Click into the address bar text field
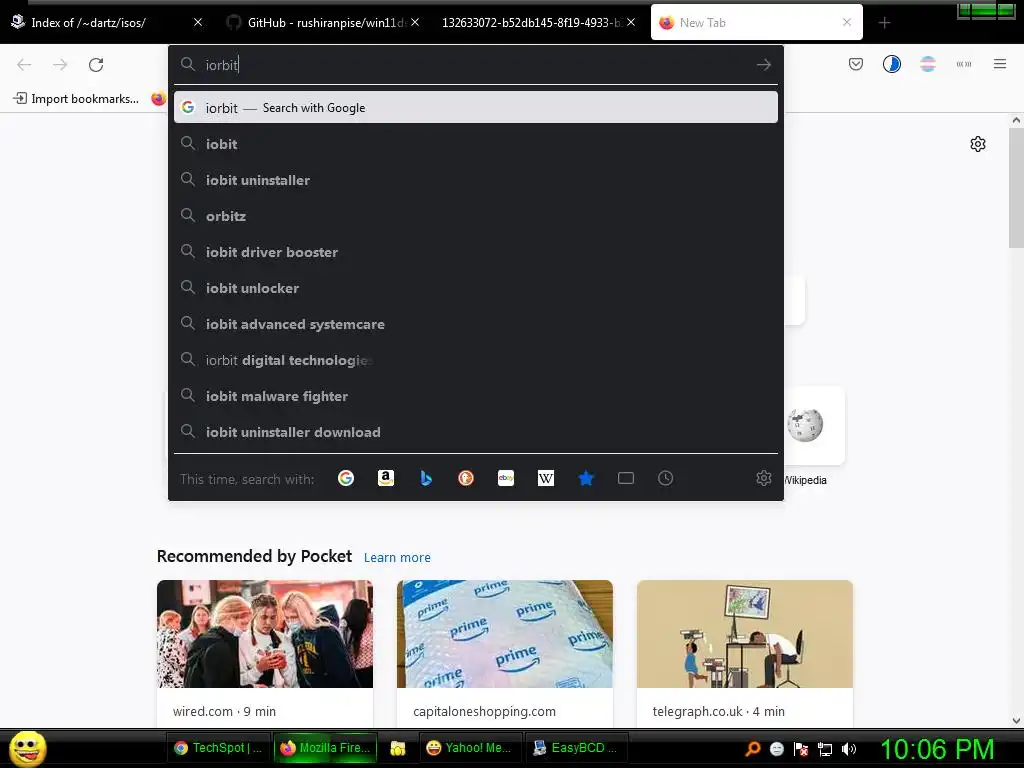The height and width of the screenshot is (768, 1024). pos(477,65)
